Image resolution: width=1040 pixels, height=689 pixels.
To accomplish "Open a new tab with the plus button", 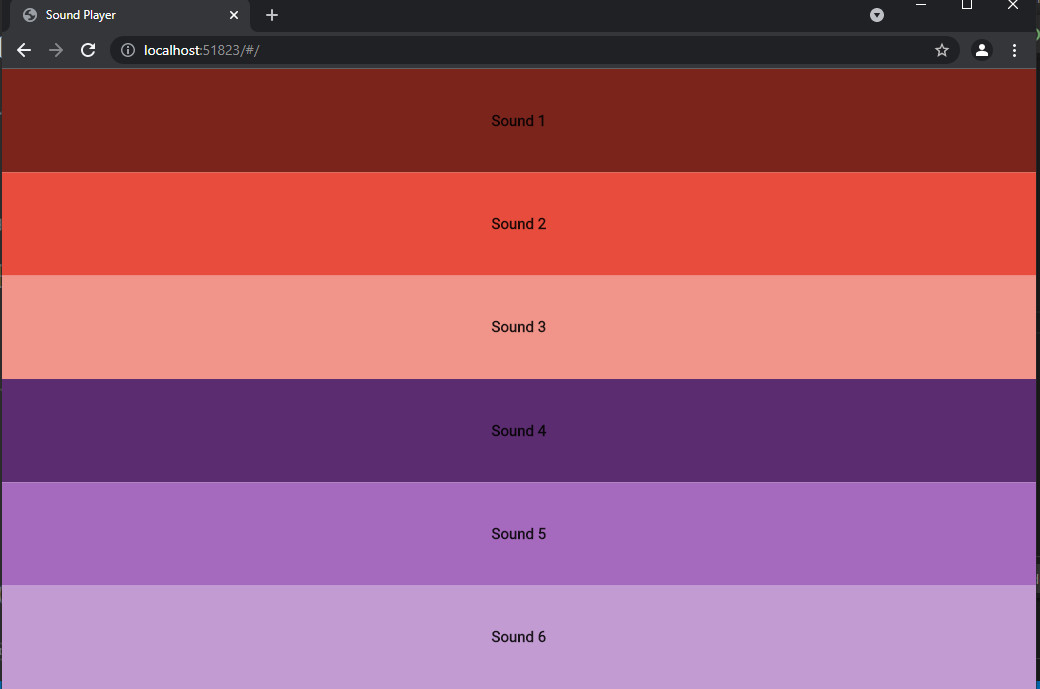I will click(271, 15).
